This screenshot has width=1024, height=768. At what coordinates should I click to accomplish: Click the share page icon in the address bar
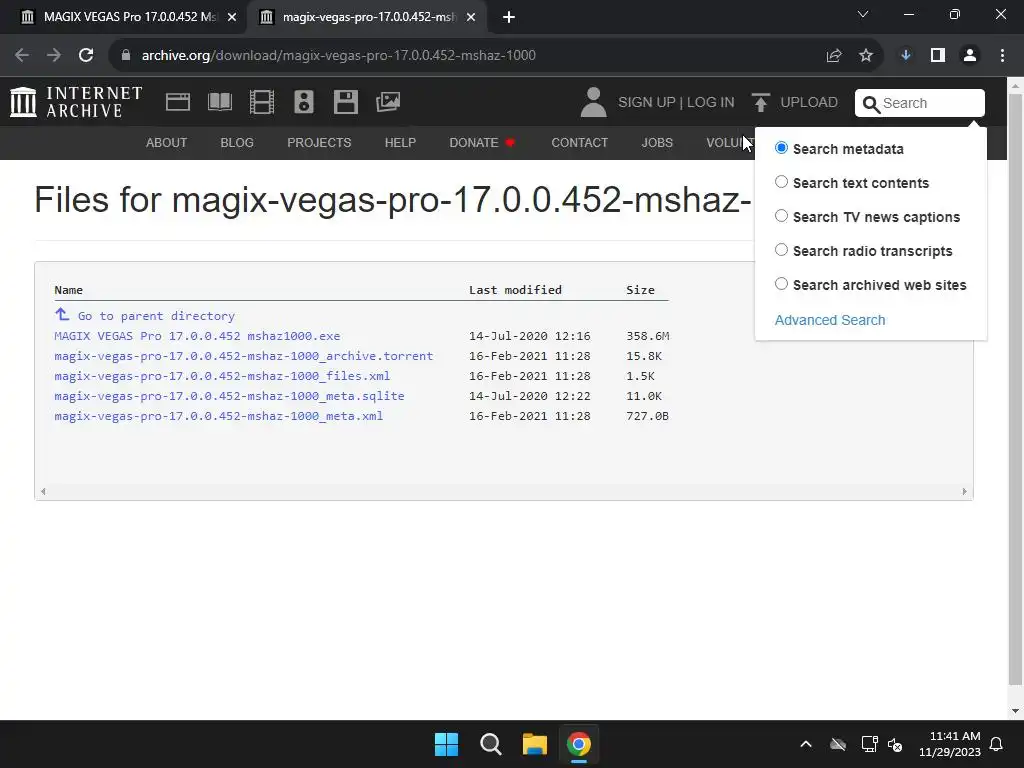coord(834,56)
